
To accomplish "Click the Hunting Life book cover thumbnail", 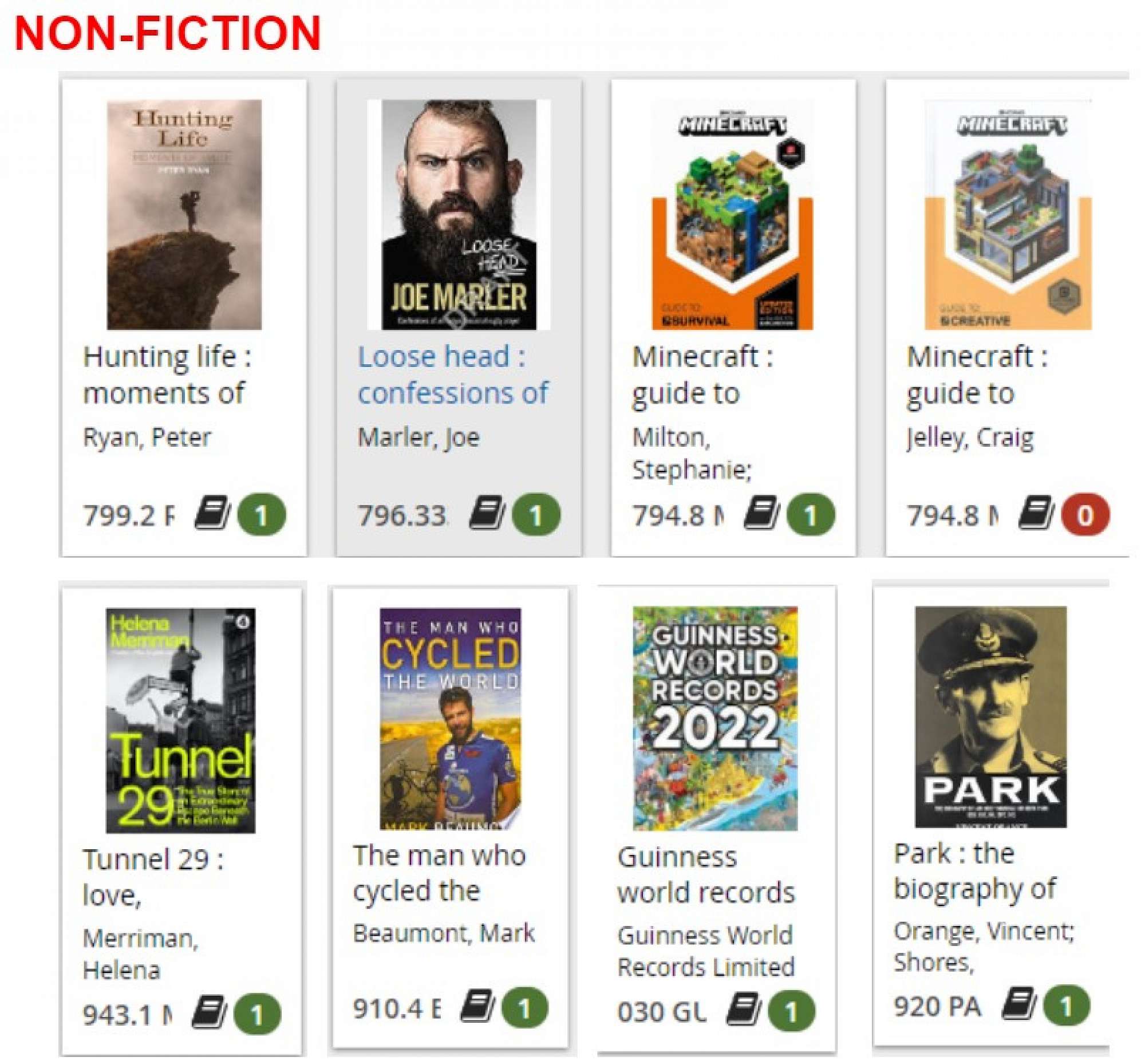I will click(x=184, y=214).
